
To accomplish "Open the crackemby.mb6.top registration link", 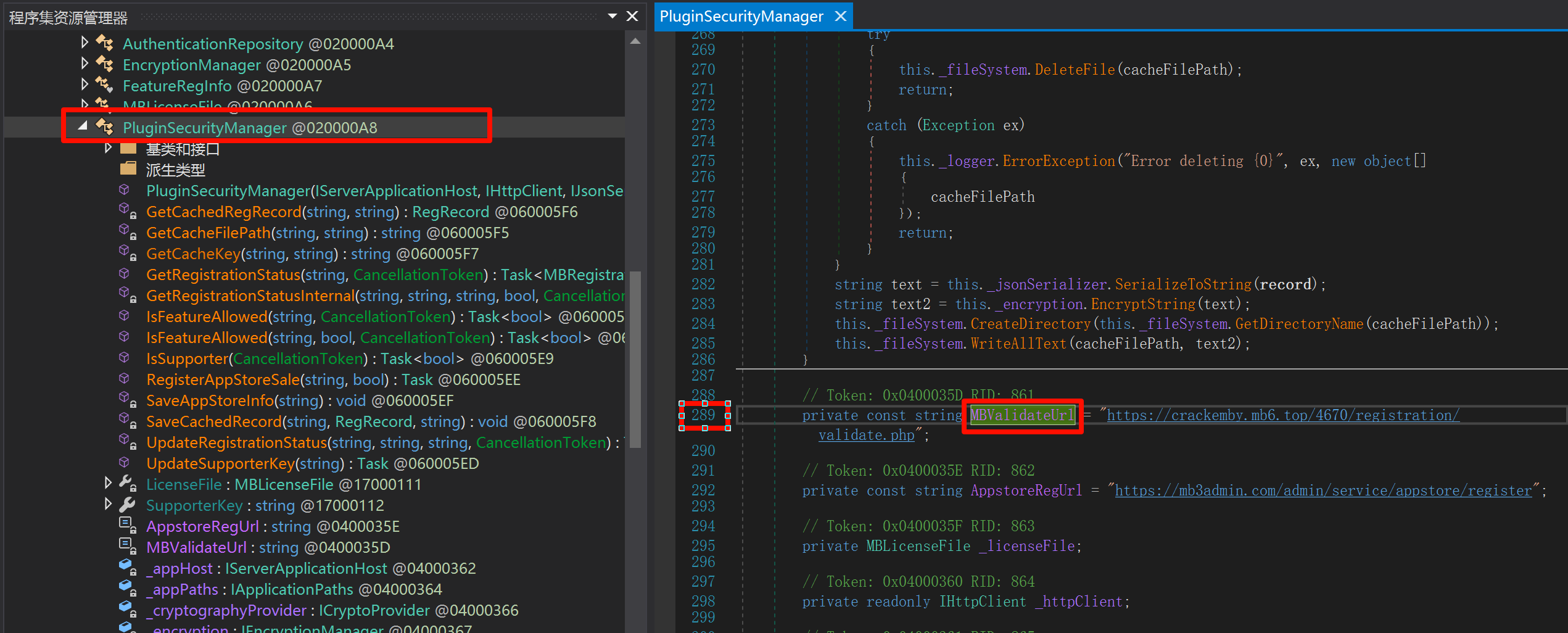I will (1282, 415).
